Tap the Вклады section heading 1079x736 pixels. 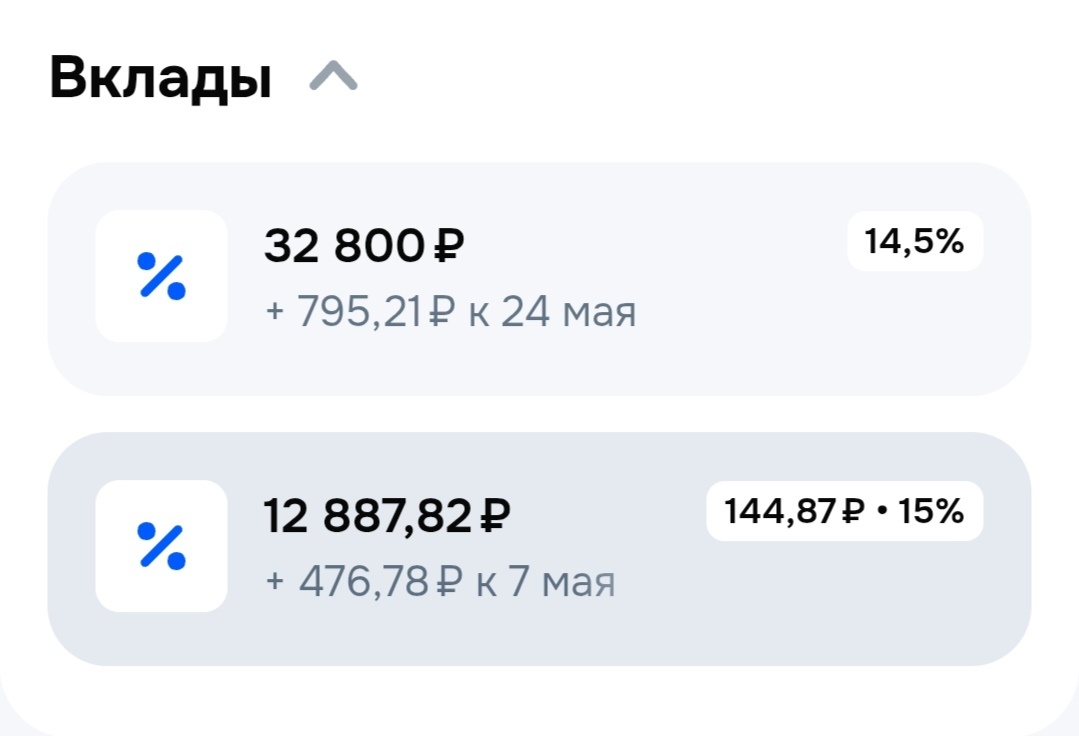click(x=160, y=79)
